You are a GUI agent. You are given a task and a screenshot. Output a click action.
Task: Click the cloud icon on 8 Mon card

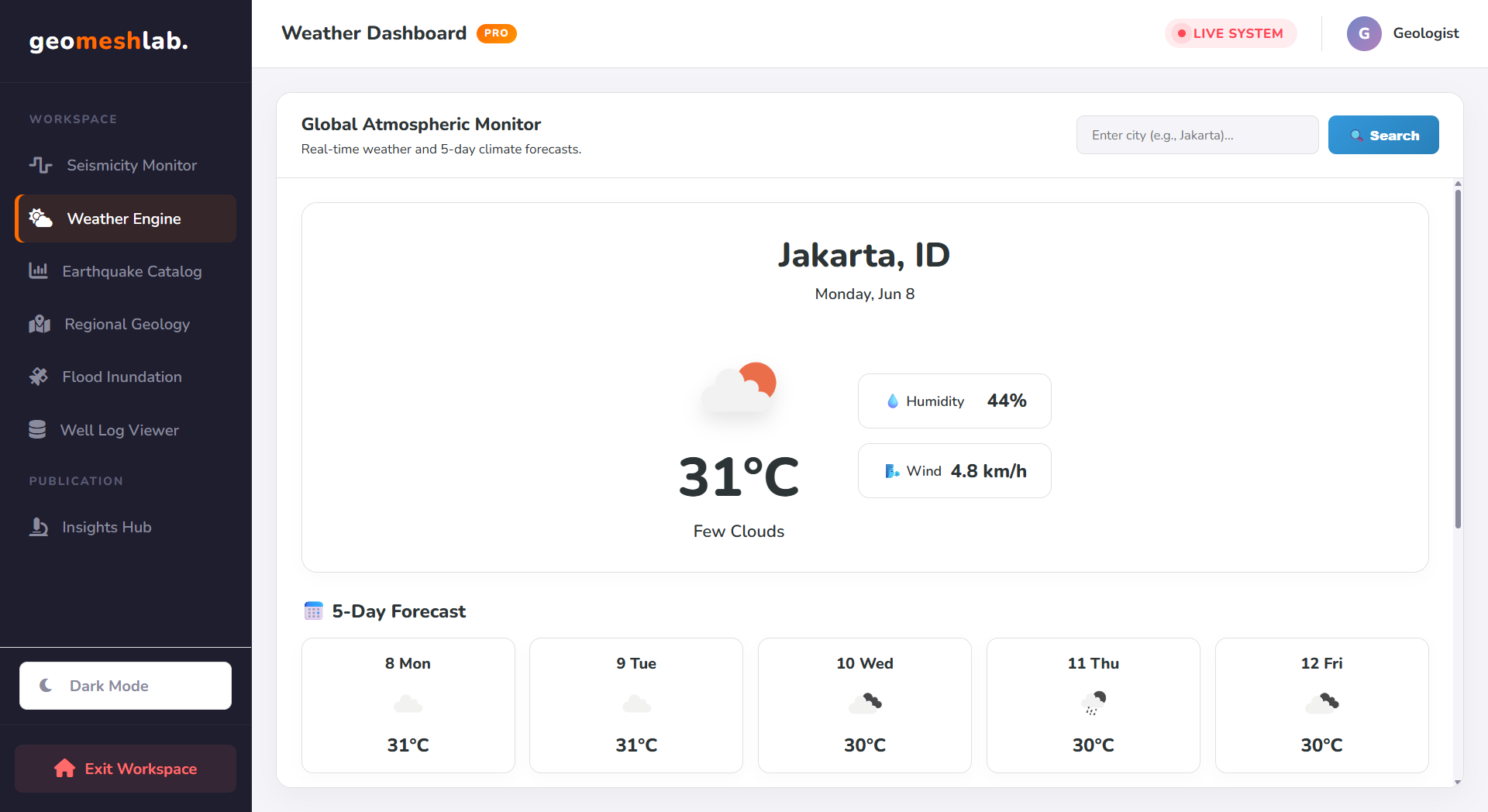pyautogui.click(x=408, y=704)
